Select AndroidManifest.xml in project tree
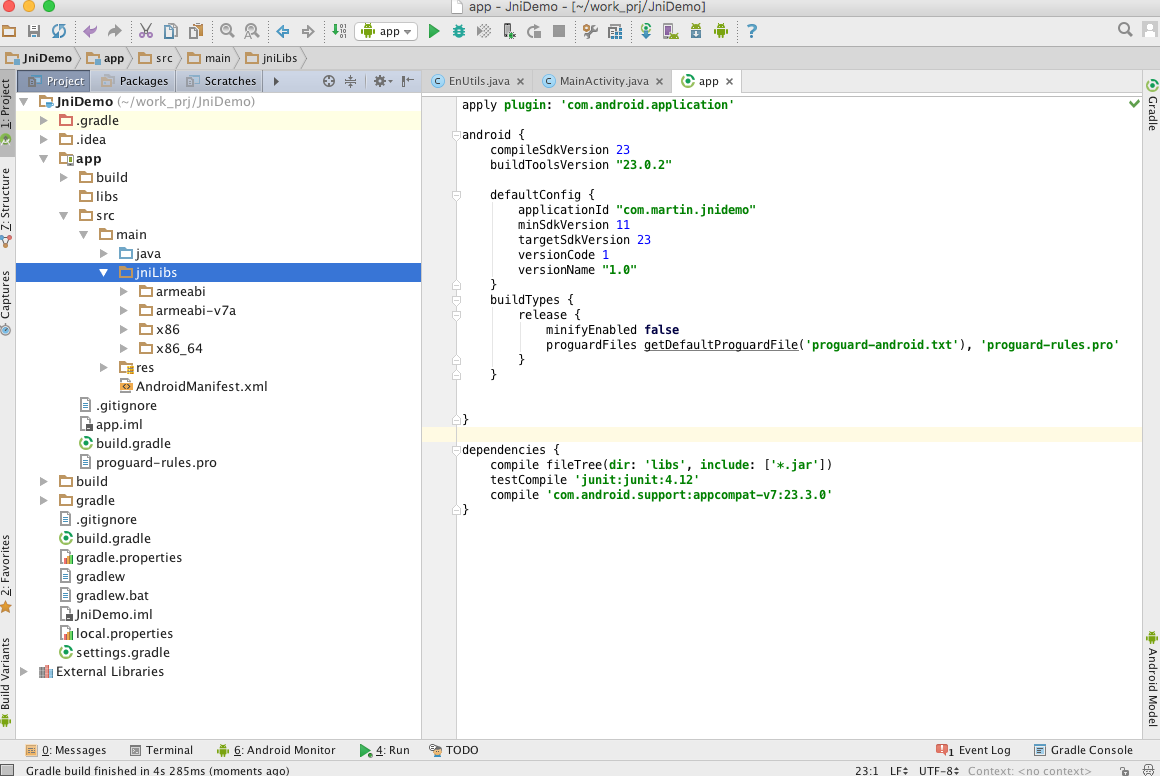Image resolution: width=1160 pixels, height=776 pixels. (x=201, y=387)
